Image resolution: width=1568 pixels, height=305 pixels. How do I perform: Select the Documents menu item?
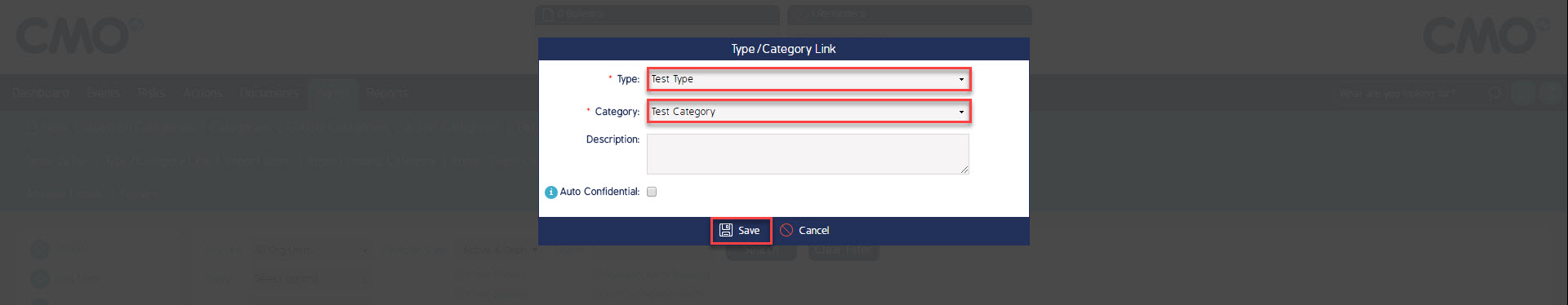tap(269, 93)
